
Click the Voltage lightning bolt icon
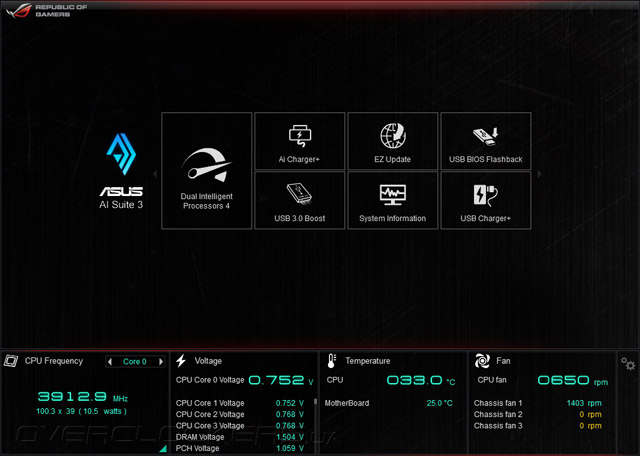[181, 361]
